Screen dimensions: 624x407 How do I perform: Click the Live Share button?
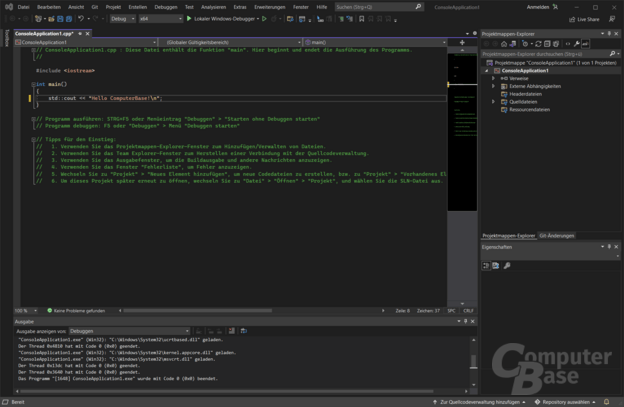click(x=584, y=19)
